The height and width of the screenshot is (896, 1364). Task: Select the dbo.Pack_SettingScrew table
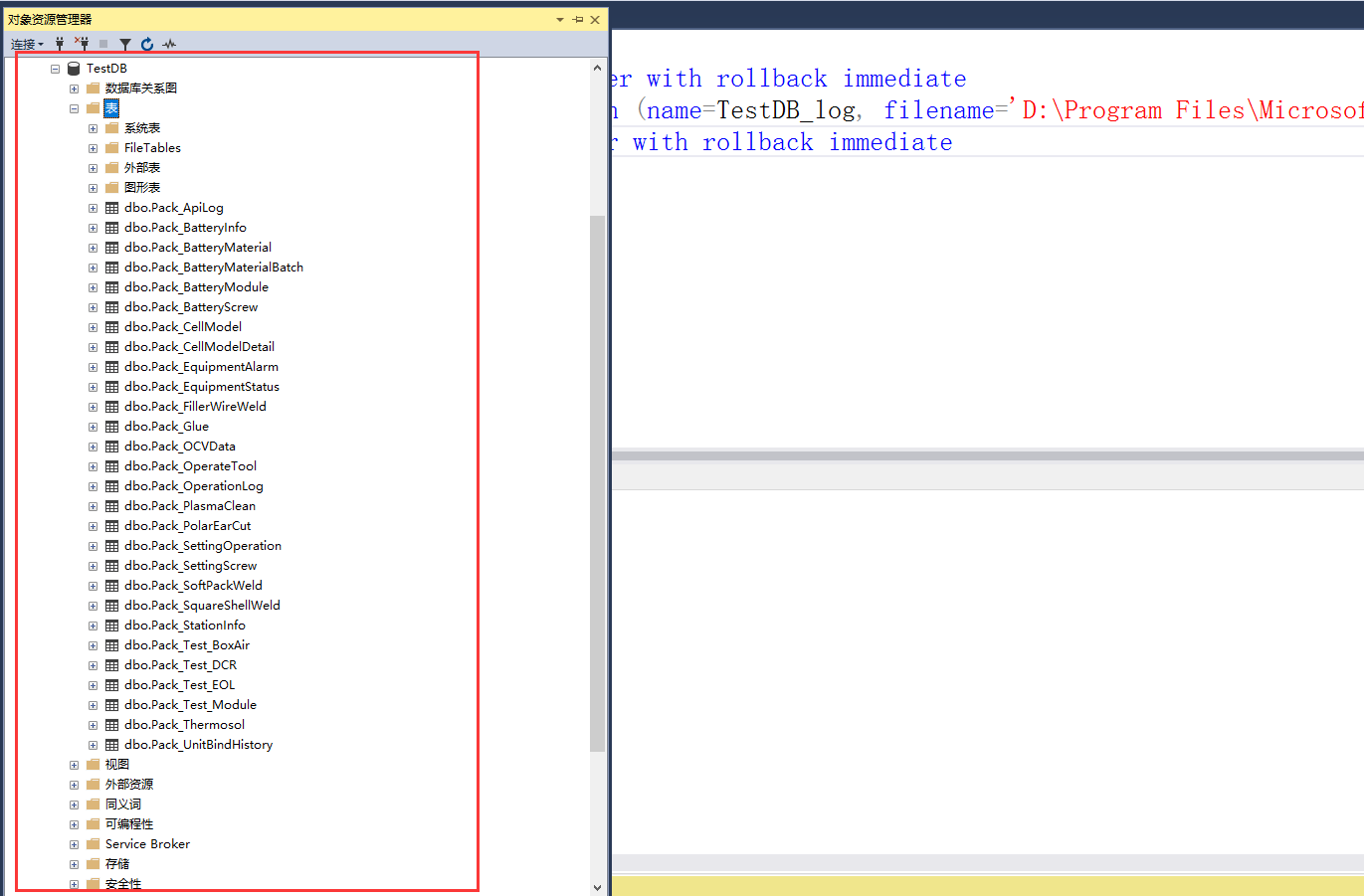point(191,566)
